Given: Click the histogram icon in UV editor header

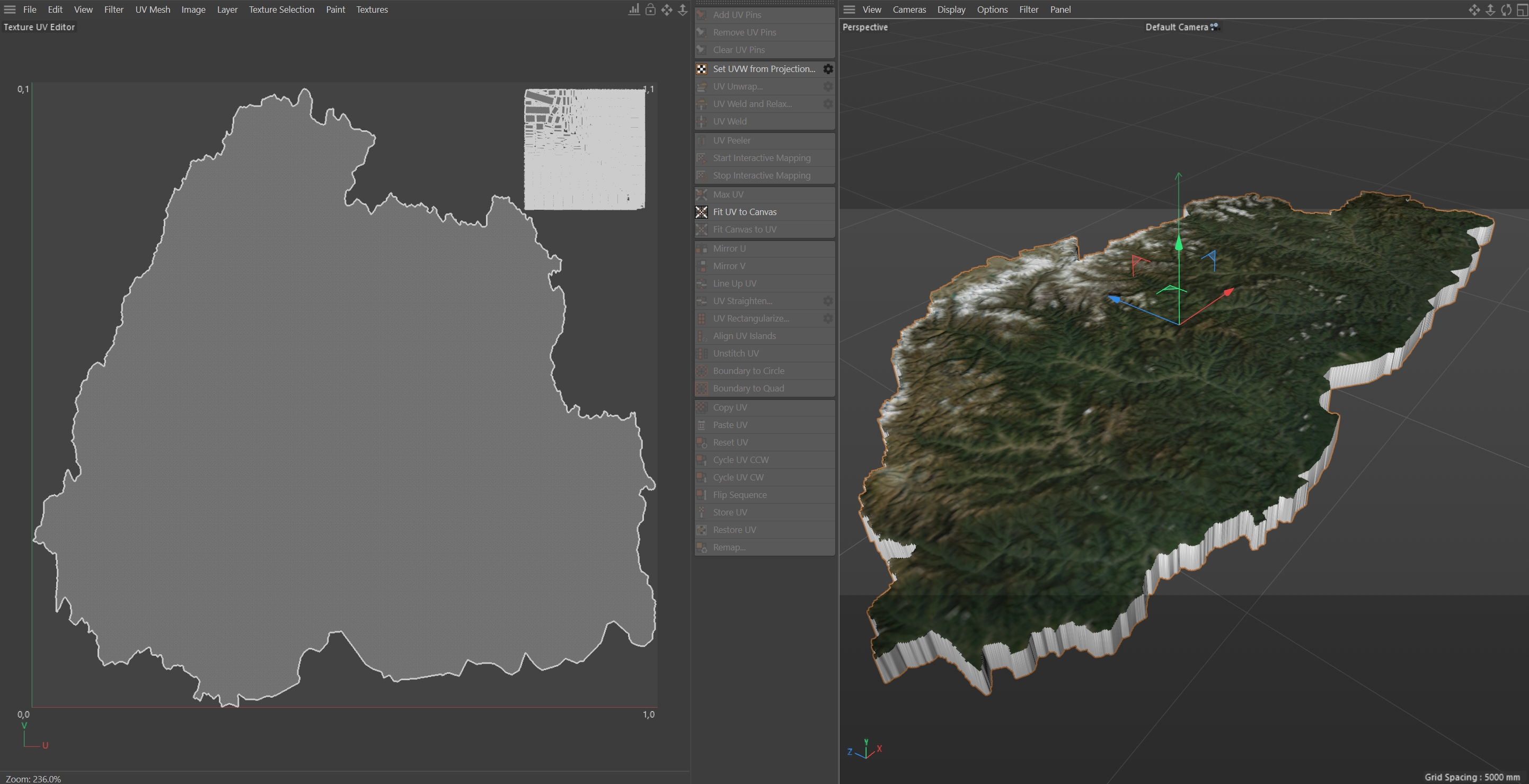Looking at the screenshot, I should 634,10.
